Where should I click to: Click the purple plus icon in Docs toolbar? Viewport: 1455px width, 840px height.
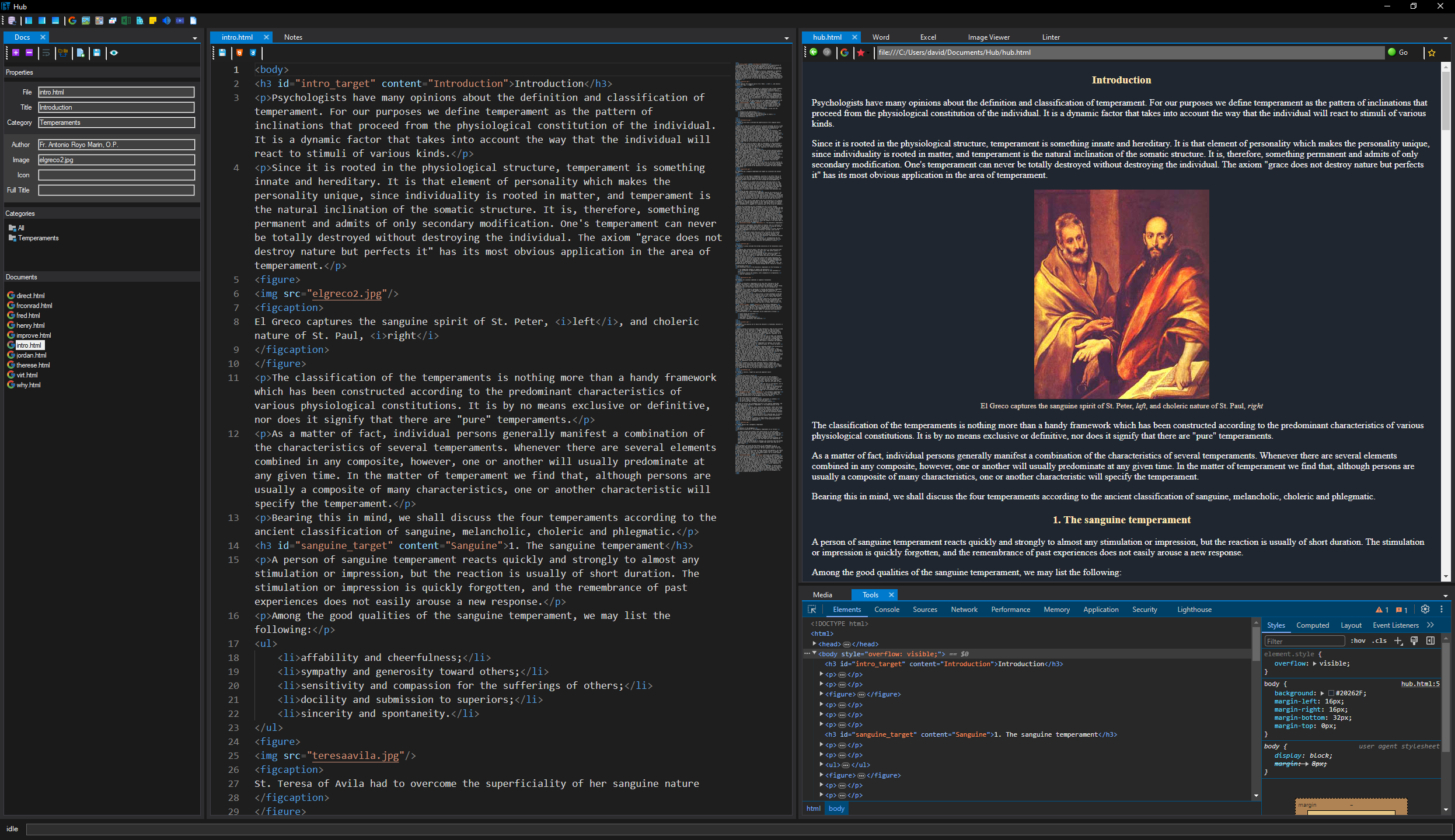click(16, 52)
